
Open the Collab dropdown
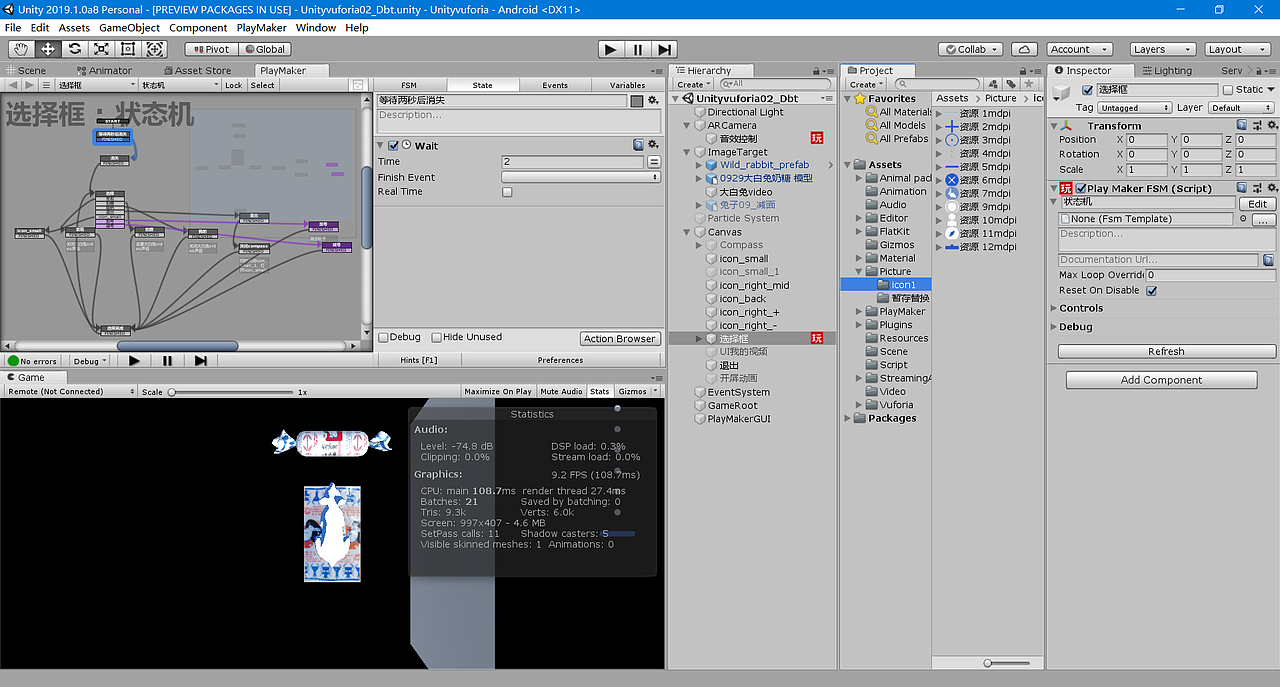click(971, 49)
